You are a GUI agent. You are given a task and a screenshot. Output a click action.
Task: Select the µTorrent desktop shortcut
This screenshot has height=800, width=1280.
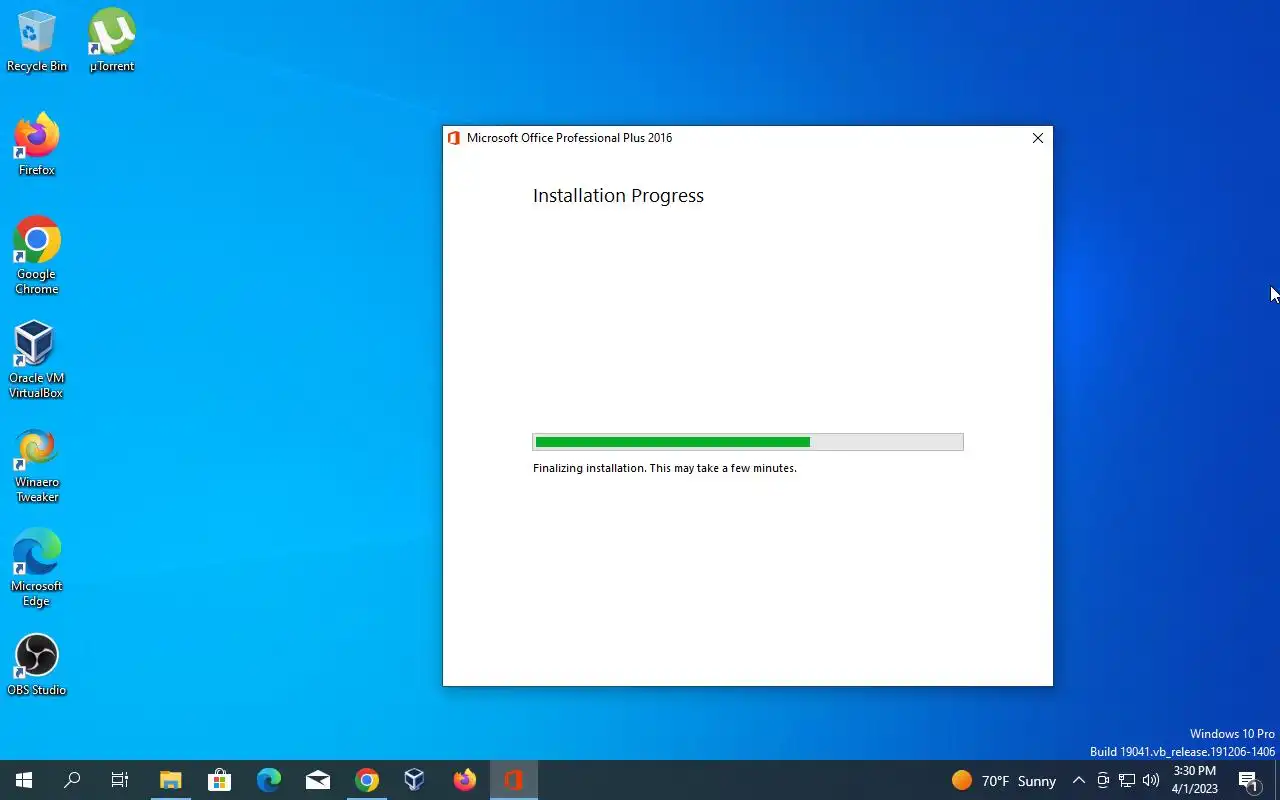[112, 42]
